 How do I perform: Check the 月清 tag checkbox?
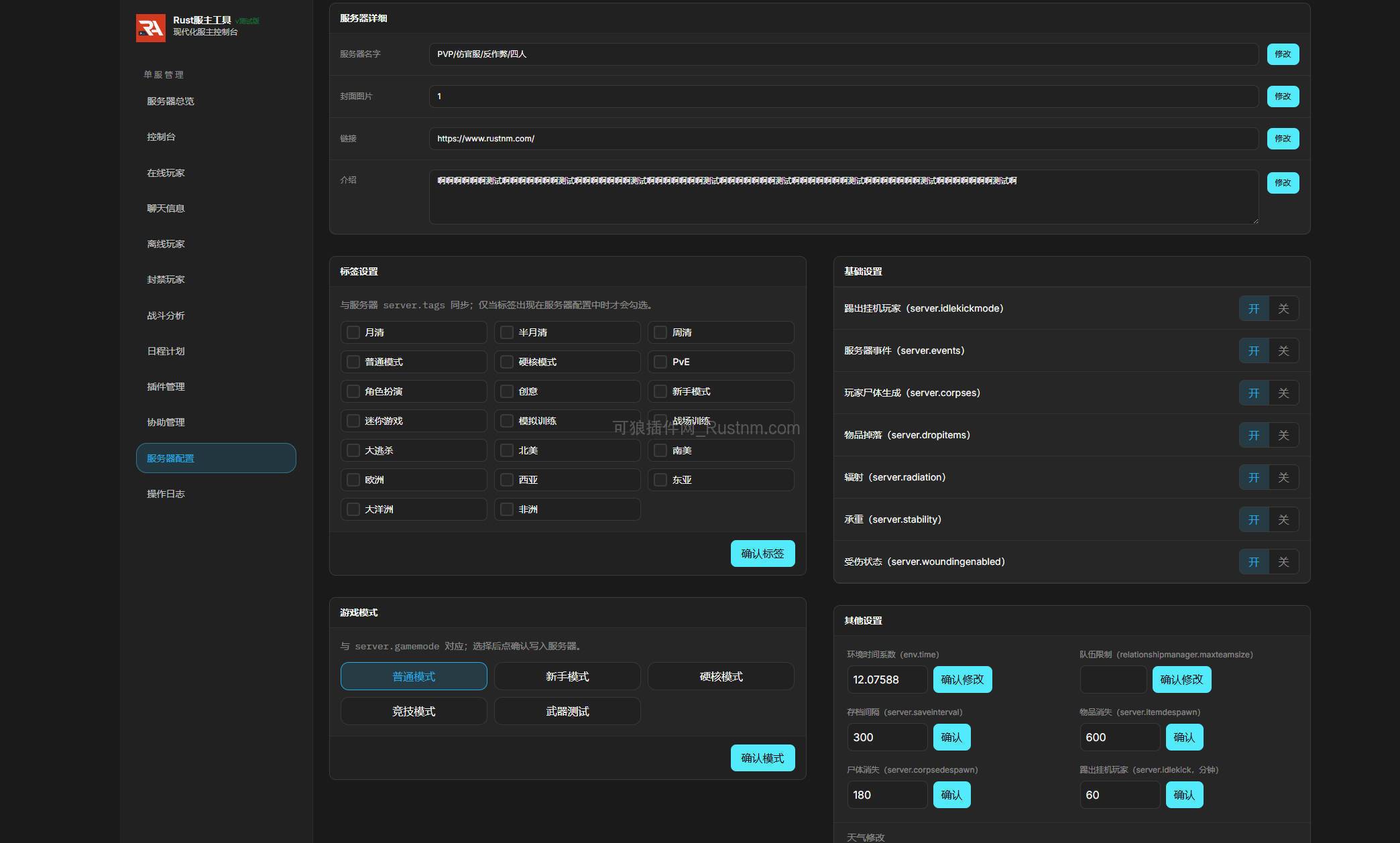(353, 332)
